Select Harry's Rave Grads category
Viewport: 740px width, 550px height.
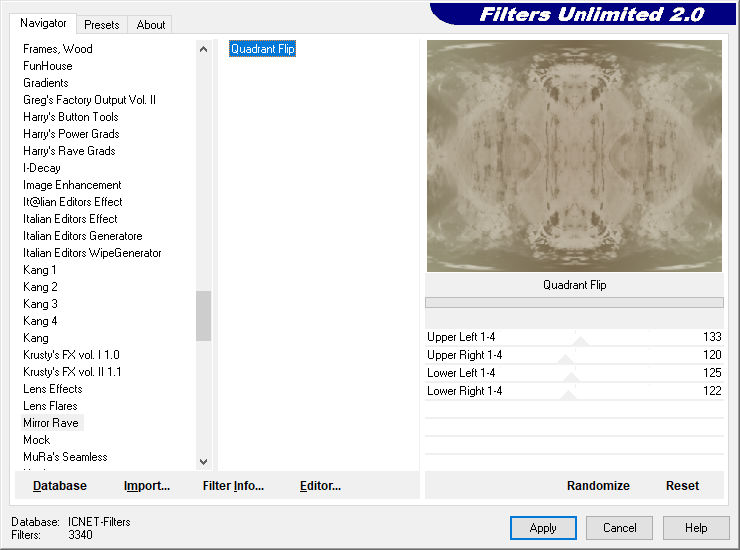(x=69, y=151)
